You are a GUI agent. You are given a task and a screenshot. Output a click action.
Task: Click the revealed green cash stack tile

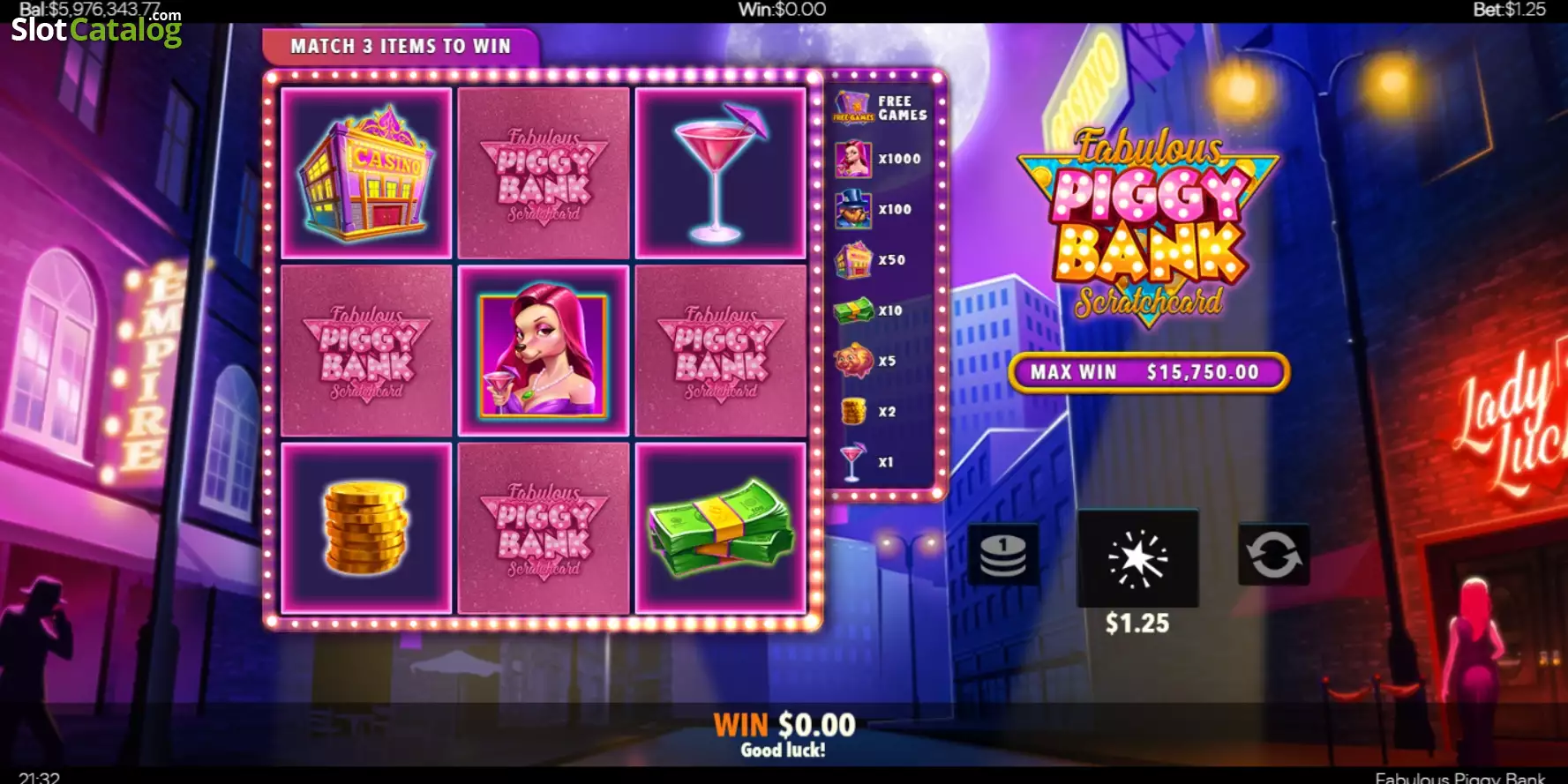click(721, 527)
